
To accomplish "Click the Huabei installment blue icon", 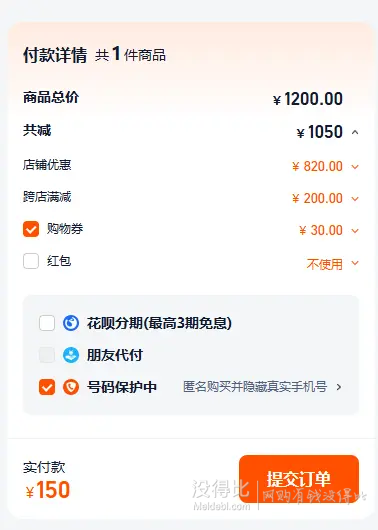I will (x=71, y=323).
